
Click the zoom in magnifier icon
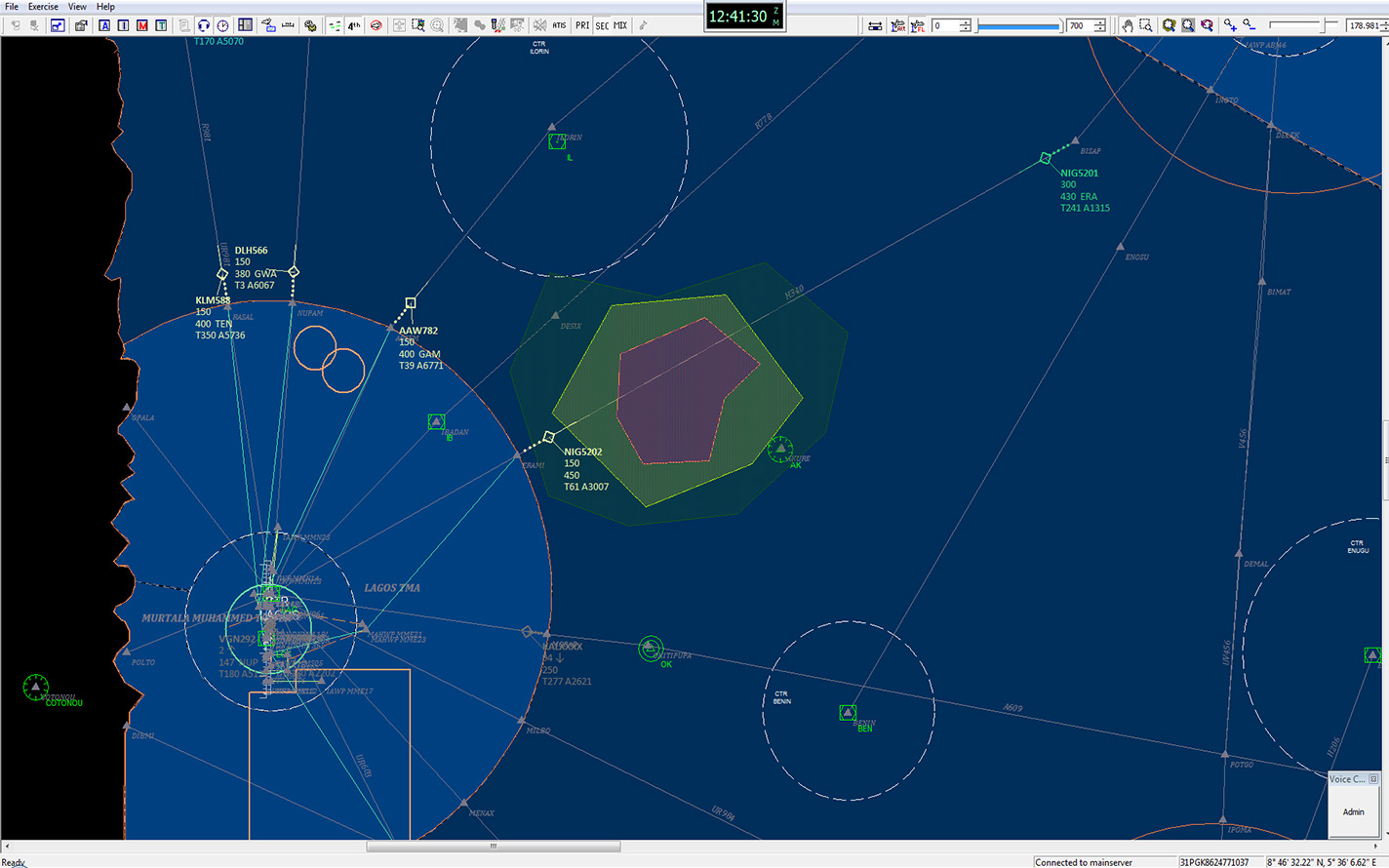(1230, 25)
